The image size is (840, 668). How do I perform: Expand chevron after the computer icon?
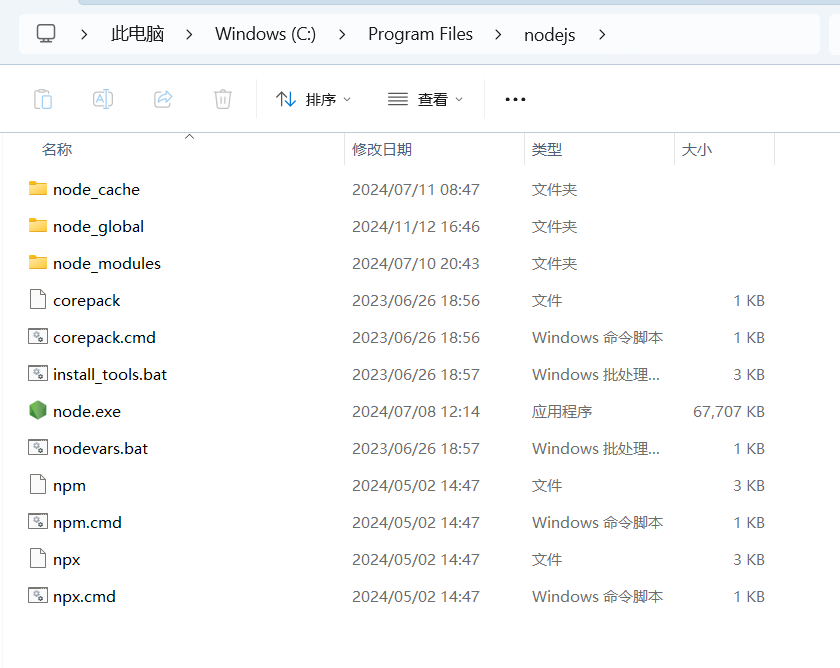tap(84, 35)
